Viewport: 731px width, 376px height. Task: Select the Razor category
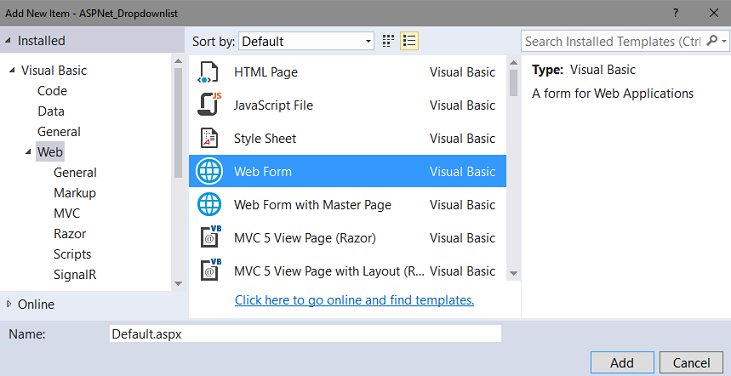pyautogui.click(x=70, y=233)
